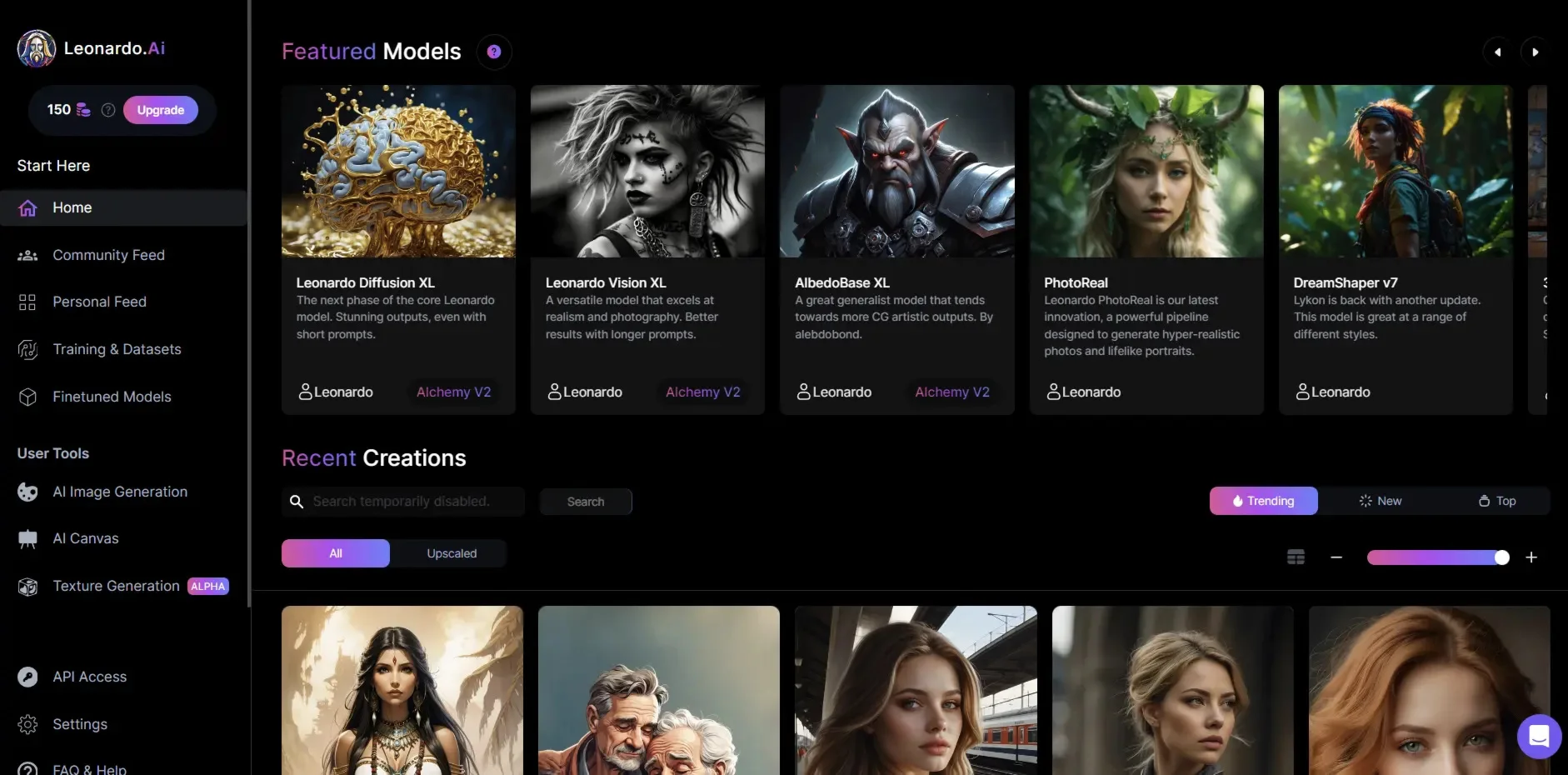Filter creations to Upscaled only
This screenshot has width=1568, height=775.
pyautogui.click(x=452, y=553)
